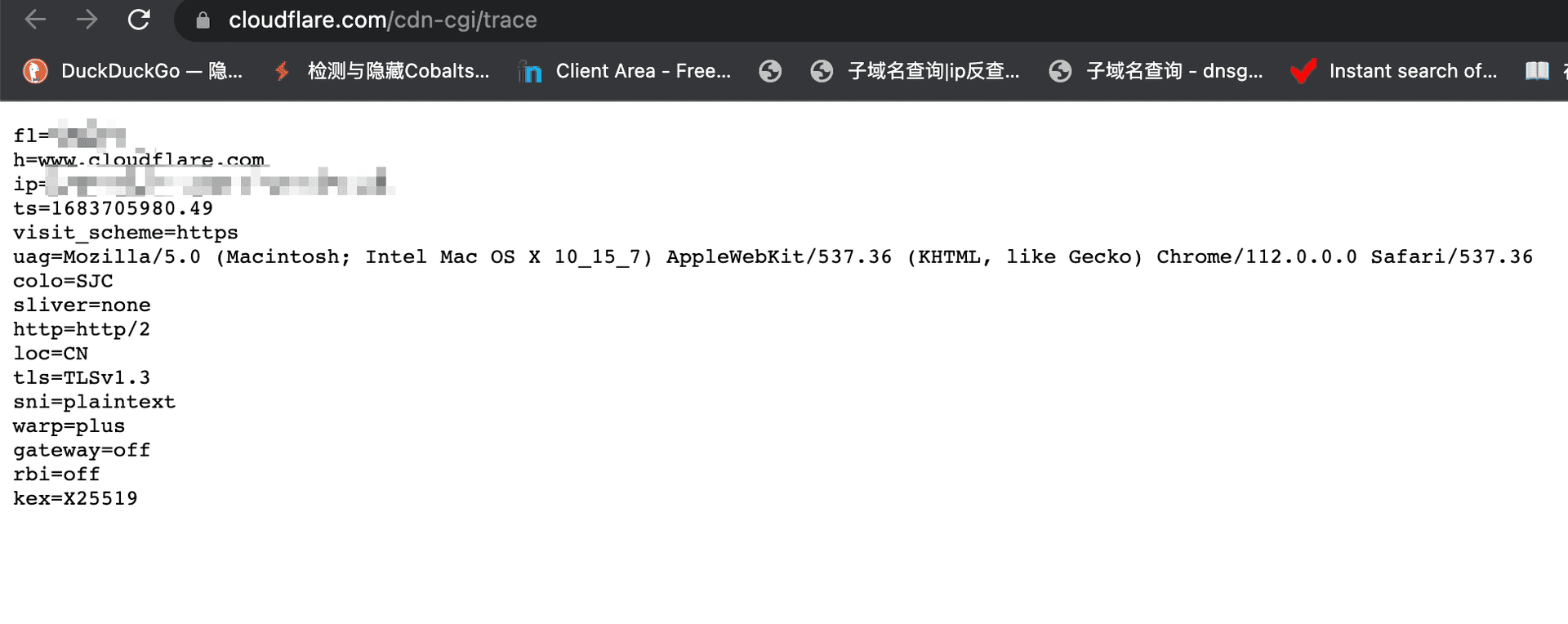Click the tls=TLSv1.3 text line
The image size is (1568, 624).
[x=82, y=378]
